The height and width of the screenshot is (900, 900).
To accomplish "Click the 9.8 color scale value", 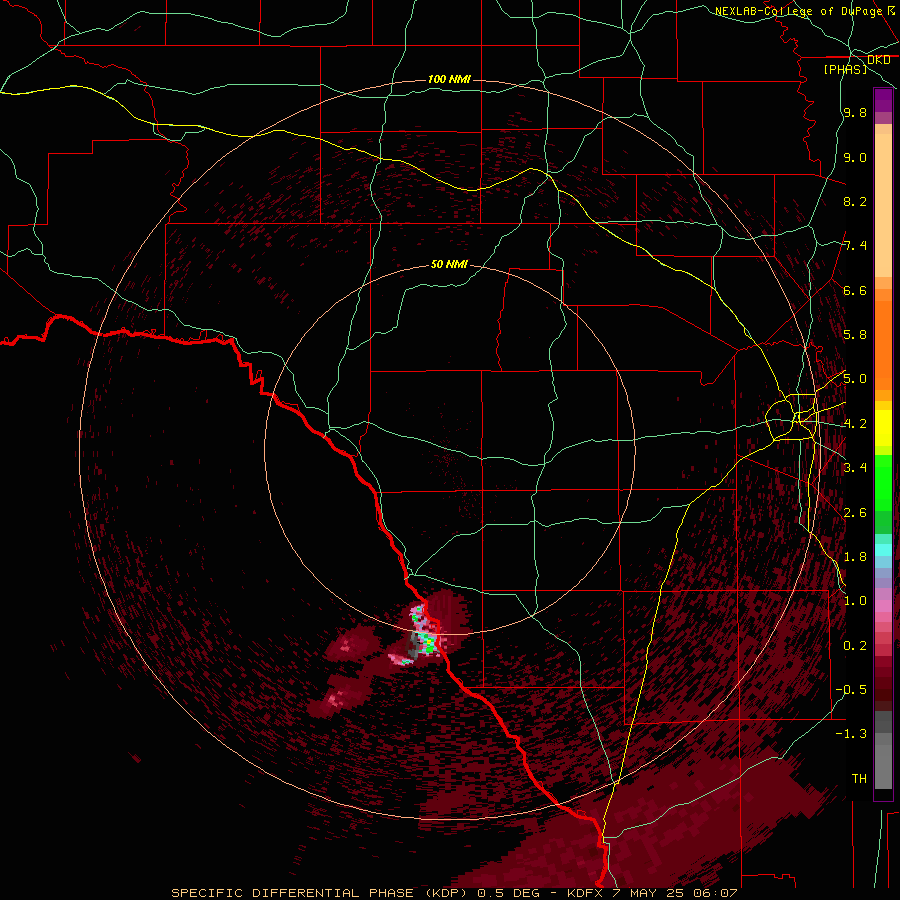I will (855, 112).
